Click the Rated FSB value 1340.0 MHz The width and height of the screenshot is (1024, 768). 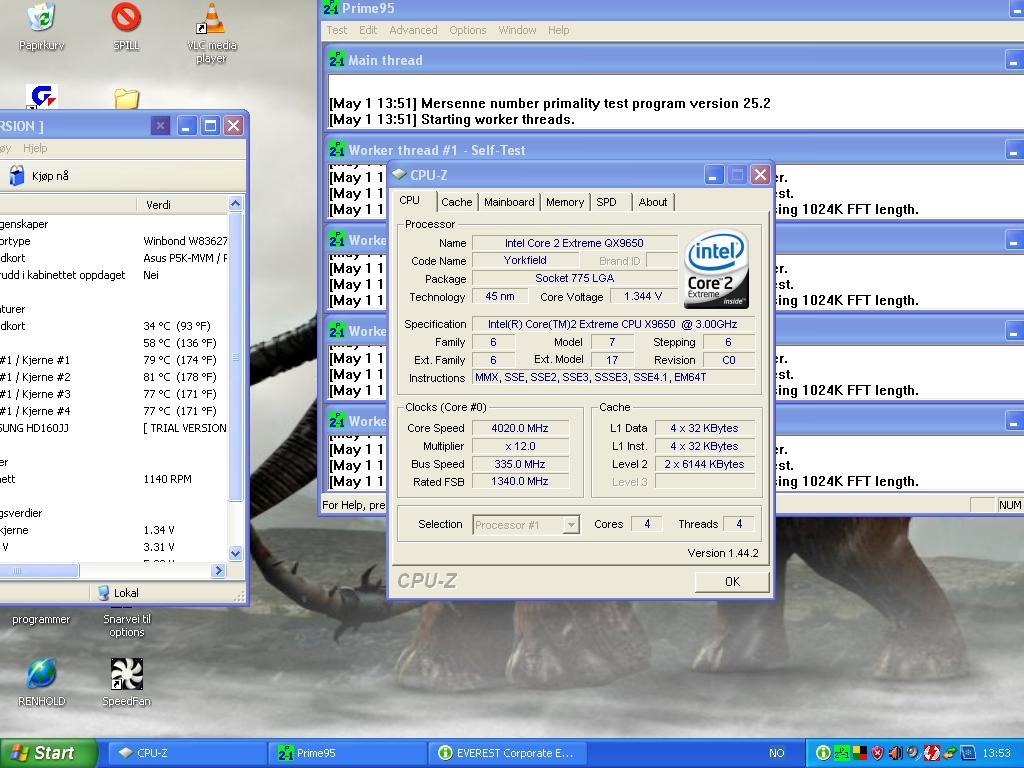click(520, 481)
